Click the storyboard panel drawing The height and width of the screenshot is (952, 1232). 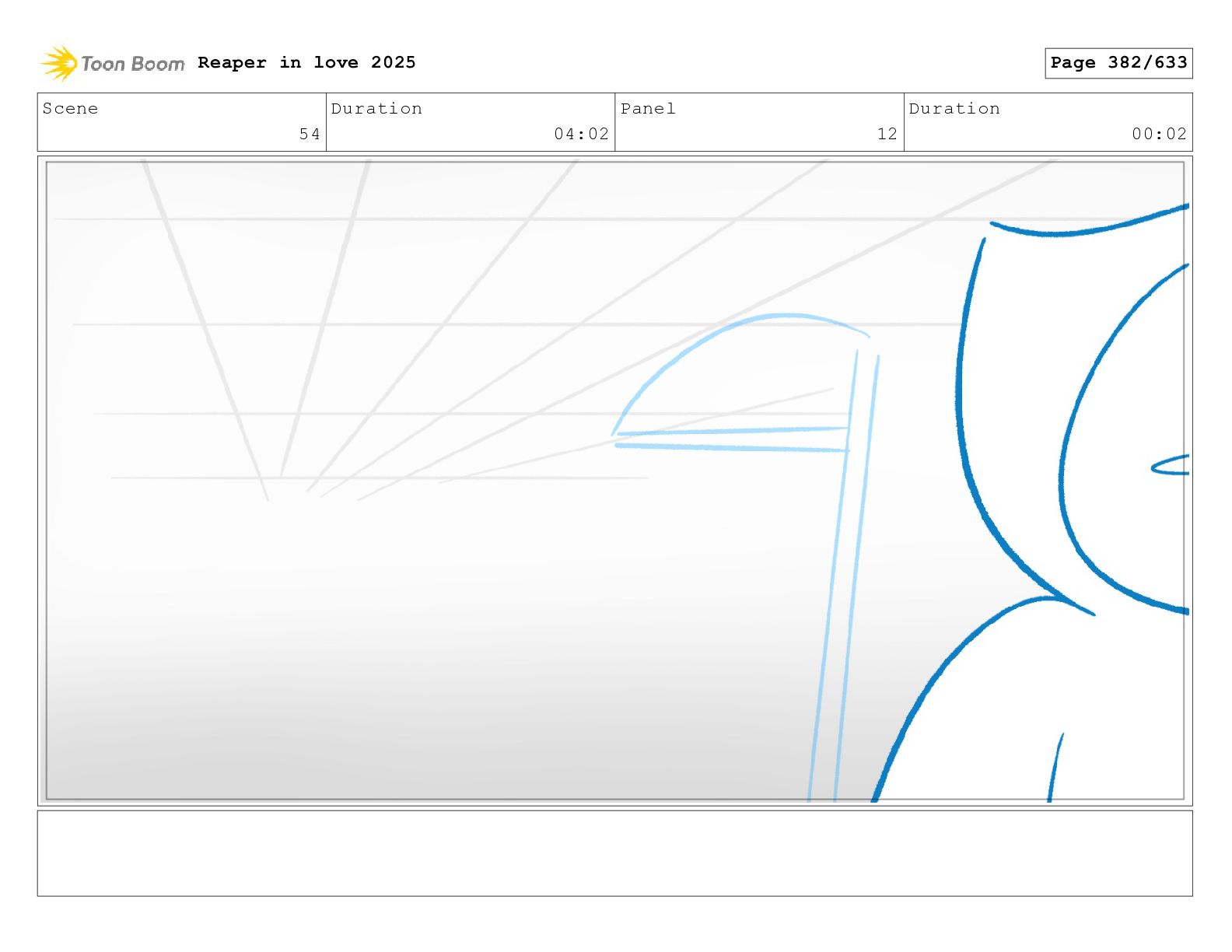(614, 481)
